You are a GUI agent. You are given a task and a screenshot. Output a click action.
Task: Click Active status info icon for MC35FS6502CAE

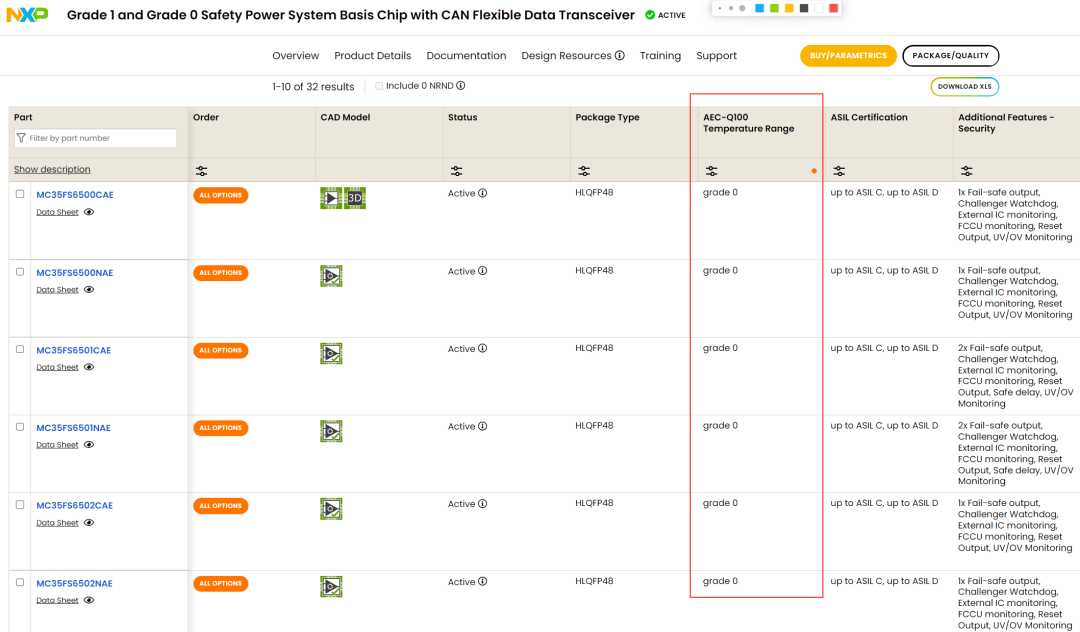coord(483,504)
